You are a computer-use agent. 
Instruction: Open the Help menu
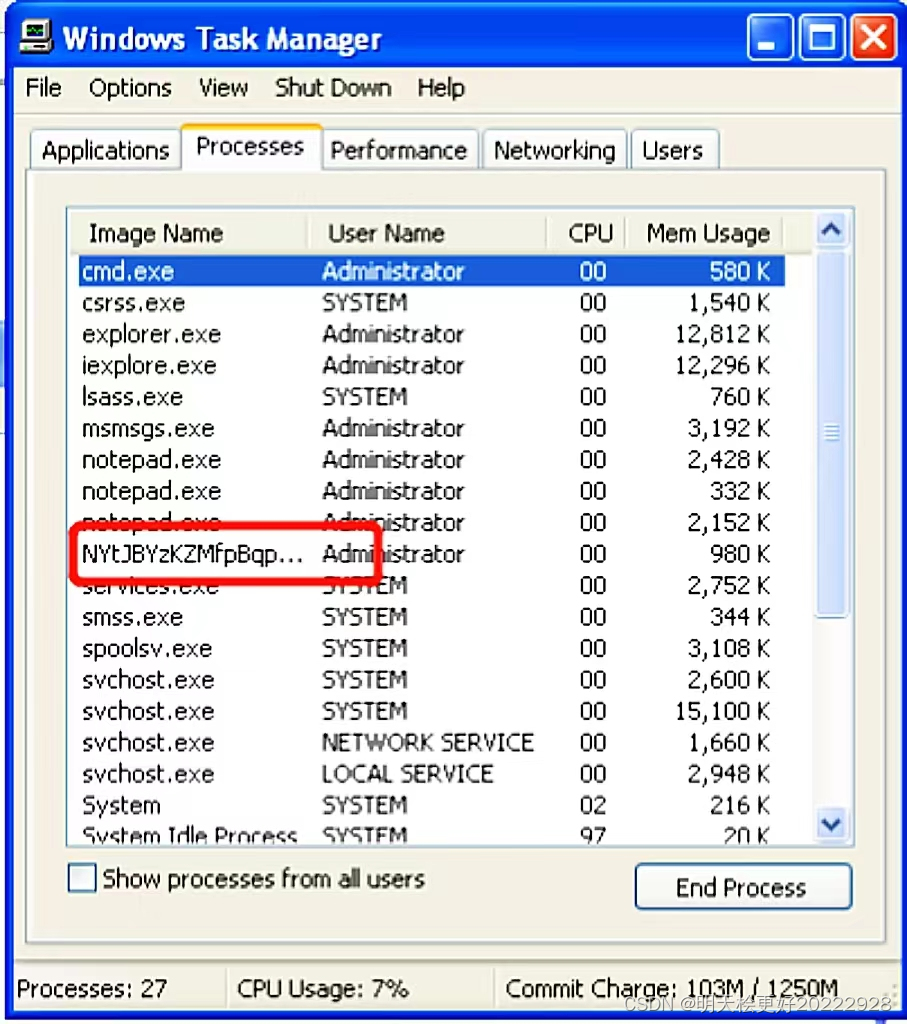click(x=441, y=88)
